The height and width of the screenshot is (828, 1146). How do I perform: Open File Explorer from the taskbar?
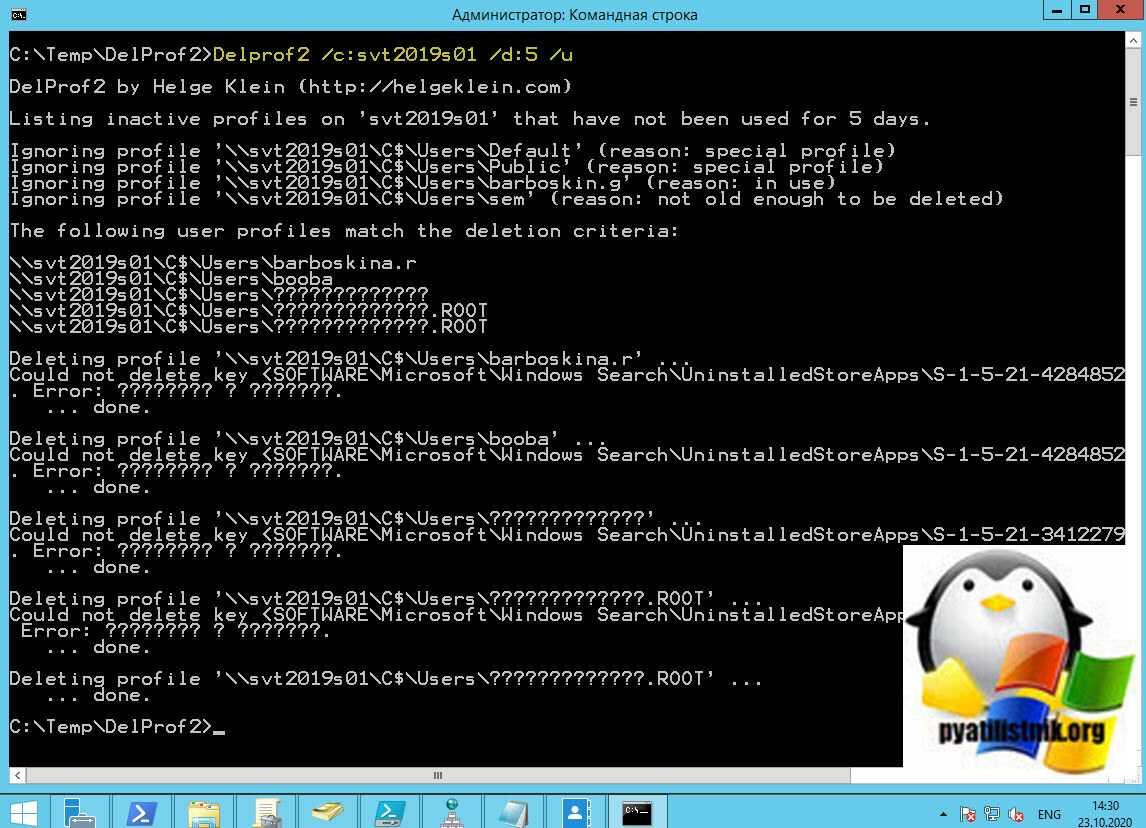click(x=203, y=812)
